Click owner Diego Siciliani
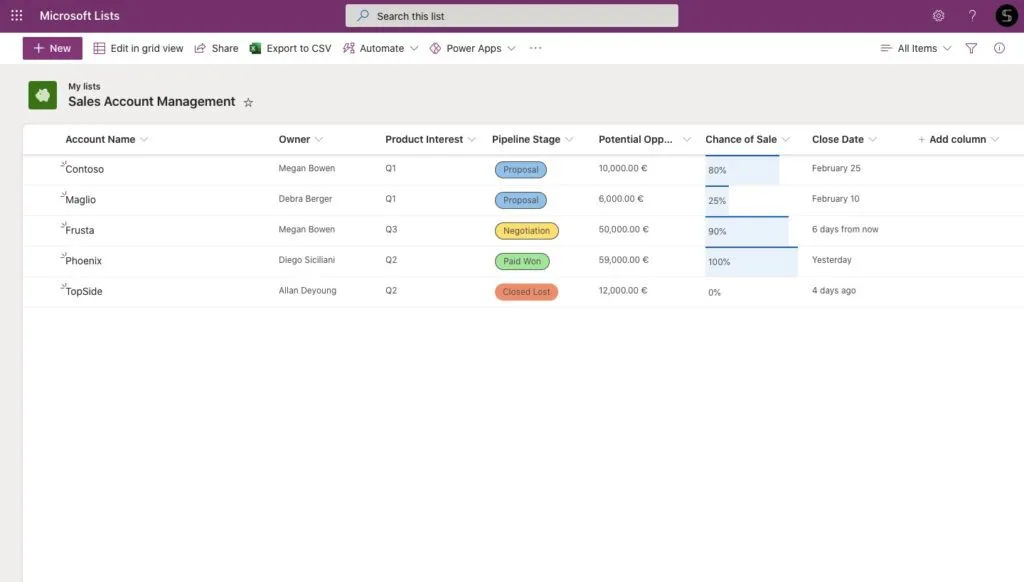The height and width of the screenshot is (582, 1024). [306, 260]
